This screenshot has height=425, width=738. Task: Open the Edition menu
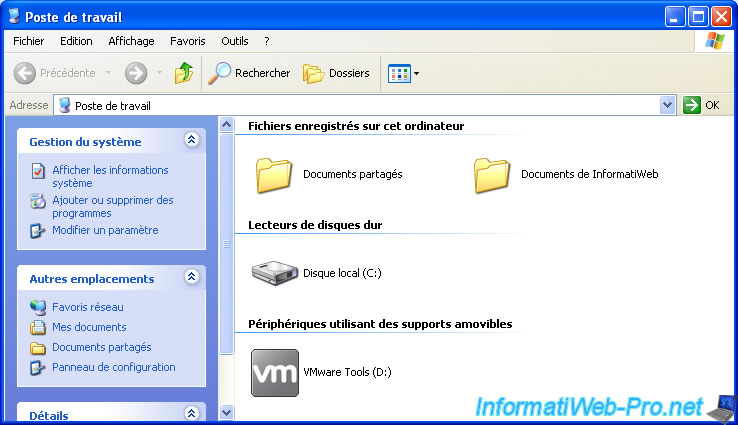click(76, 41)
